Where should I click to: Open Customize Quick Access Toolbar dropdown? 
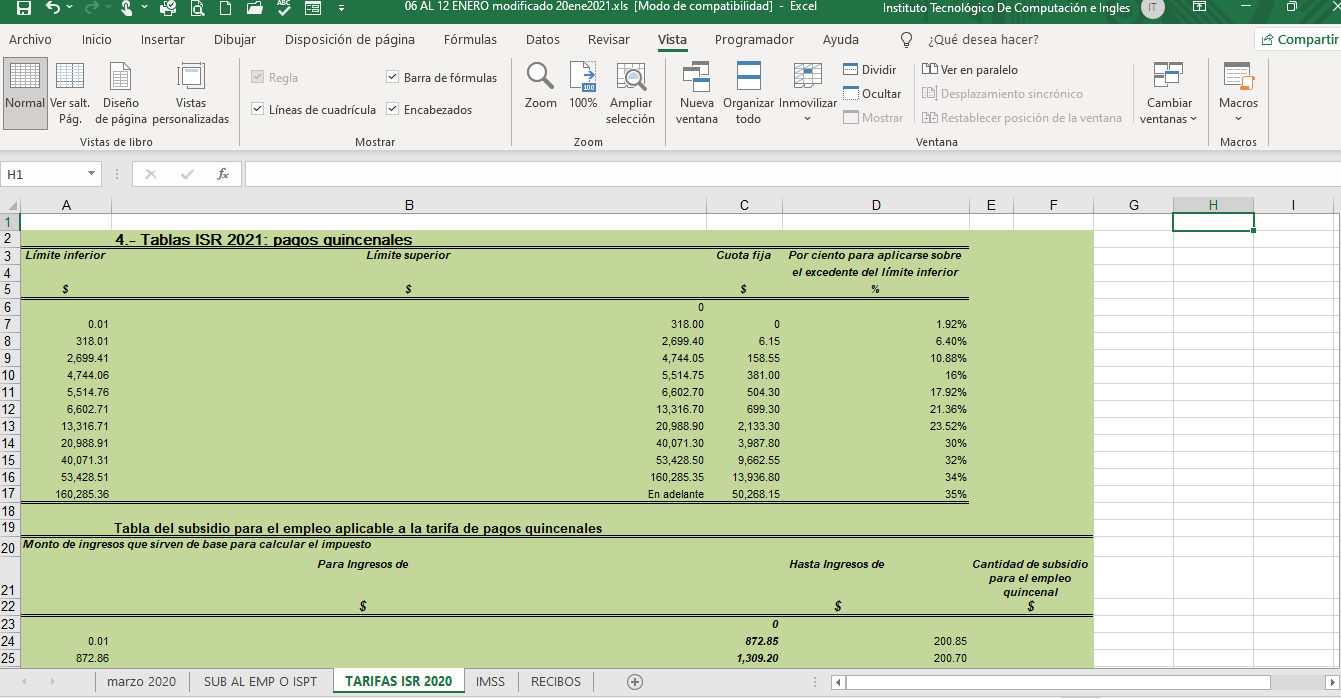(x=341, y=9)
